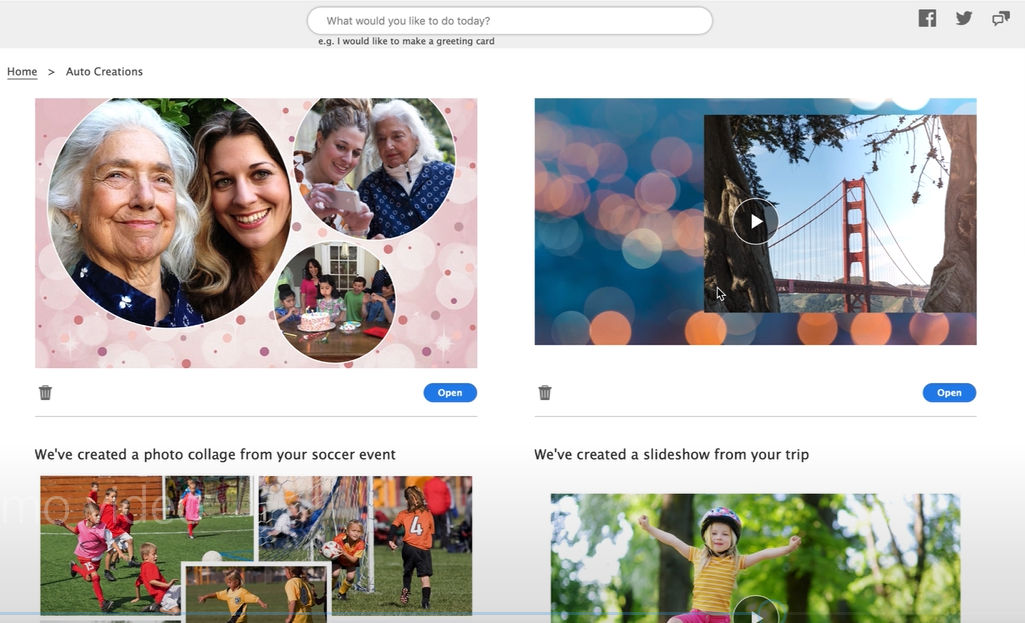Click the play icon on the Golden Gate slideshow
This screenshot has width=1025, height=623.
point(753,221)
